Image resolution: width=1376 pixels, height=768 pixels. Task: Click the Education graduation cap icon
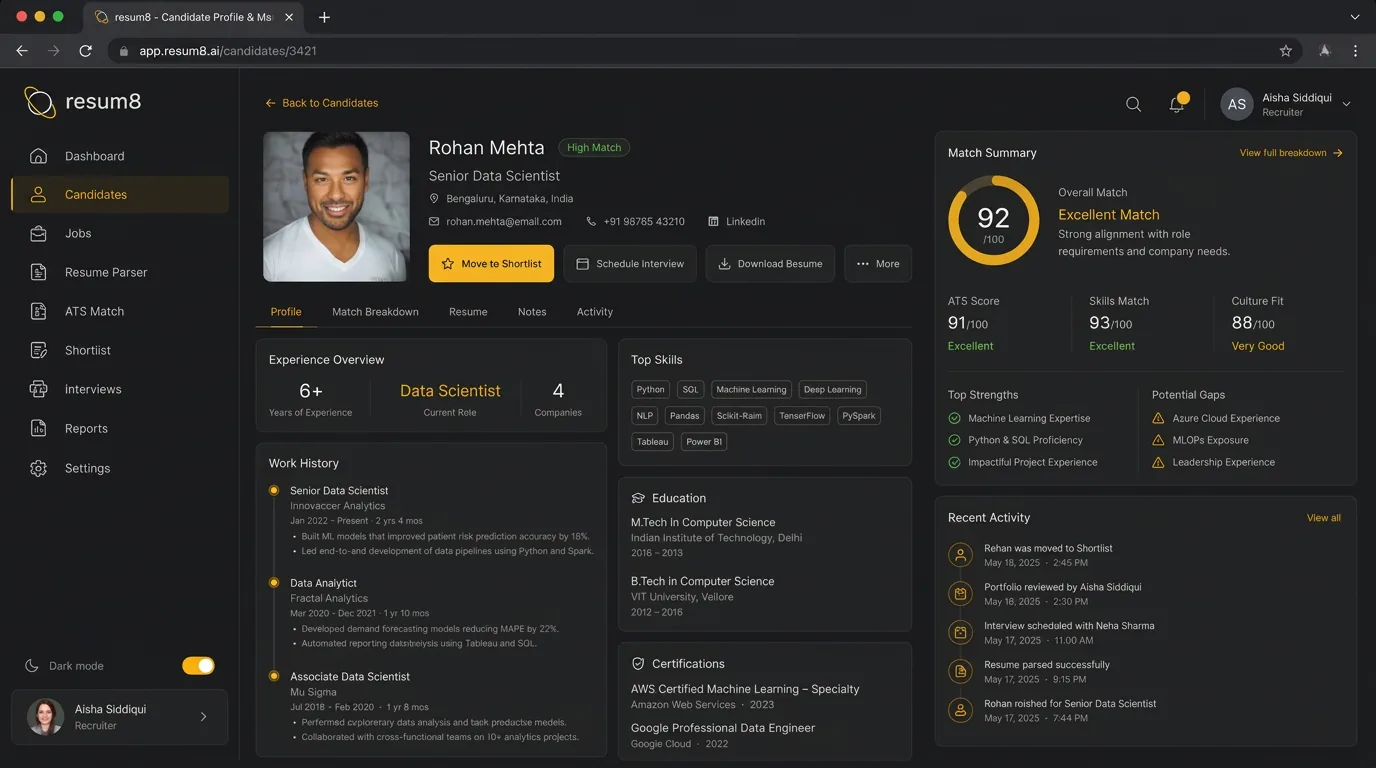[x=638, y=498]
